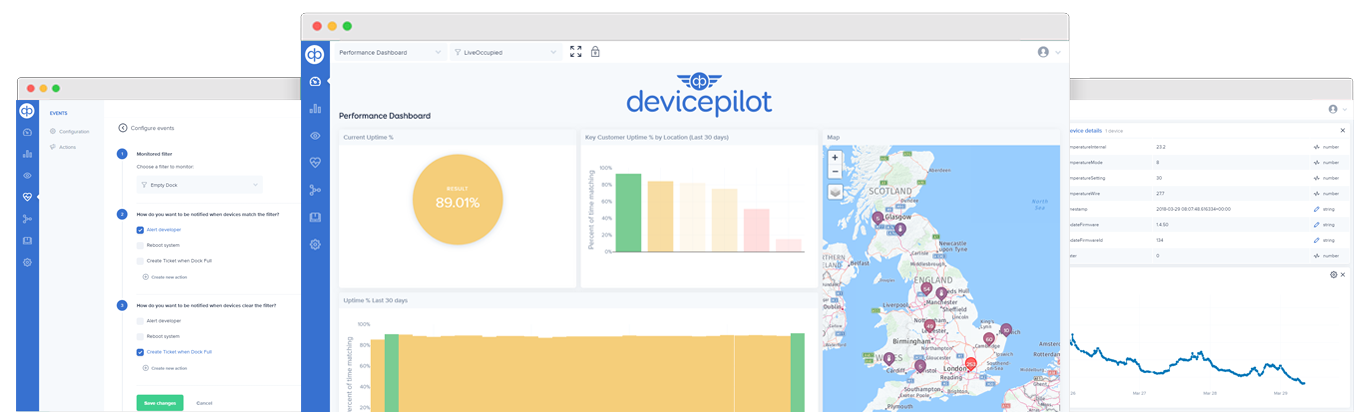Screen dimensions: 1370x412
Task: Open the save disk icon in the main sidebar
Action: pos(315,217)
